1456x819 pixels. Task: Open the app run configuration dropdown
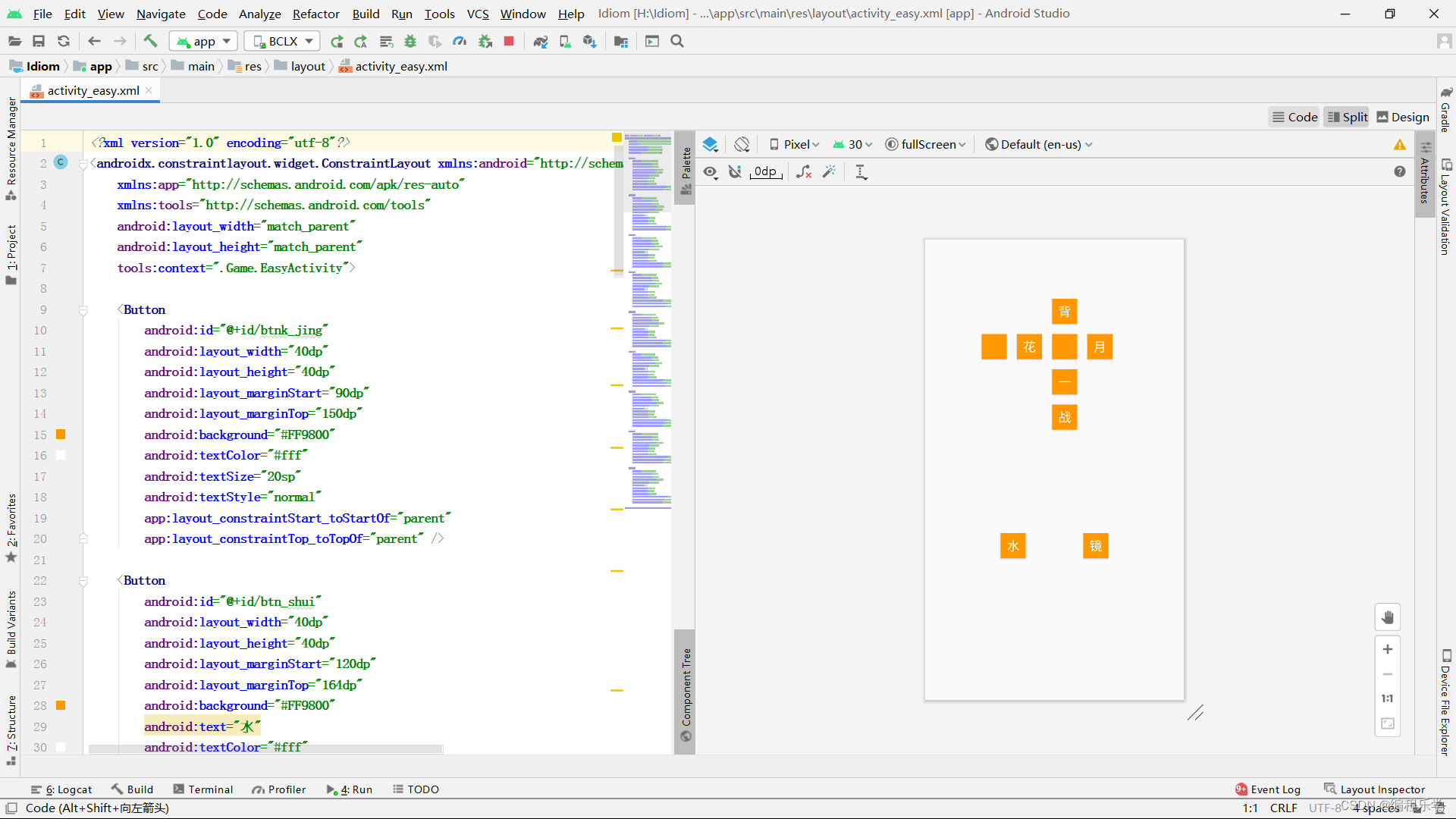203,41
